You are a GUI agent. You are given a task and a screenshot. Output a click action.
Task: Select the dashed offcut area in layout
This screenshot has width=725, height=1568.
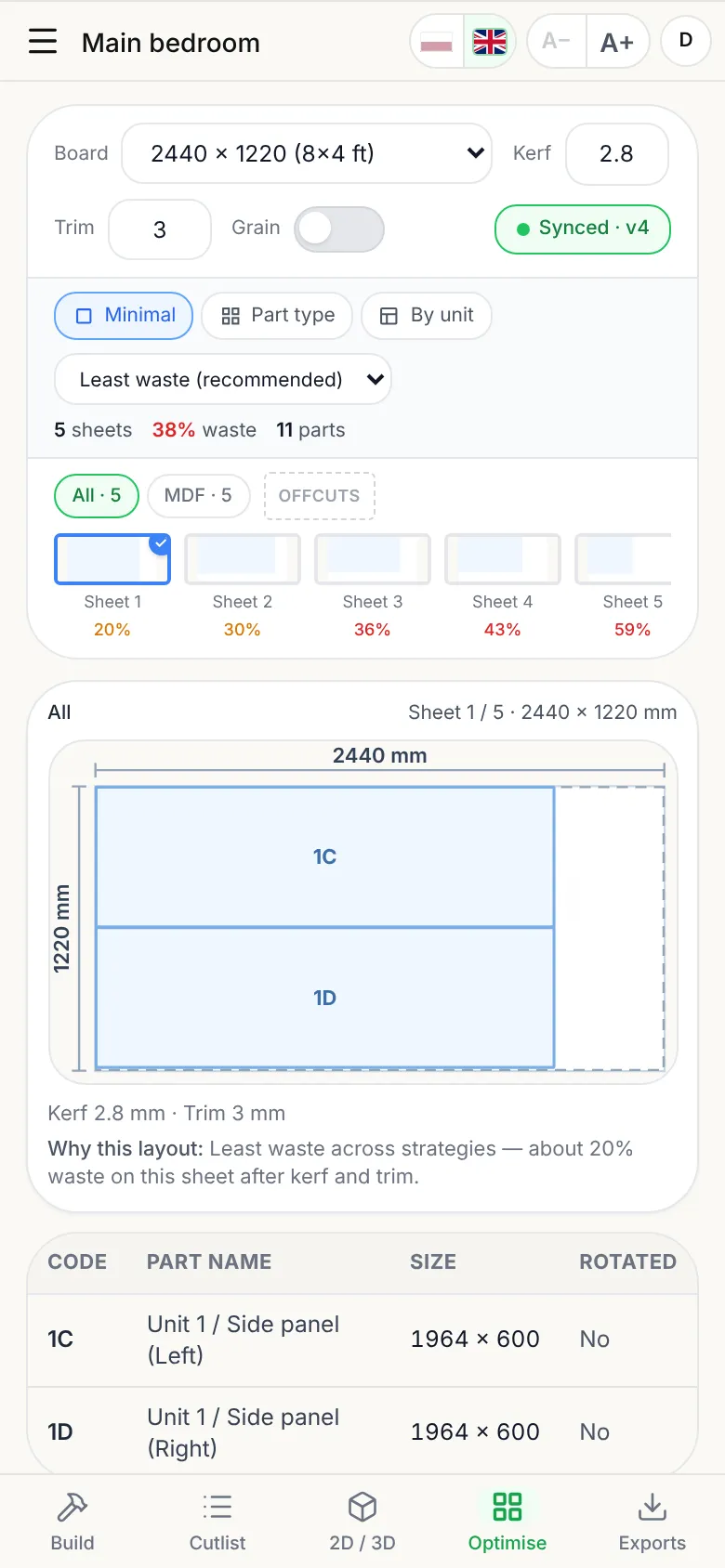(610, 928)
